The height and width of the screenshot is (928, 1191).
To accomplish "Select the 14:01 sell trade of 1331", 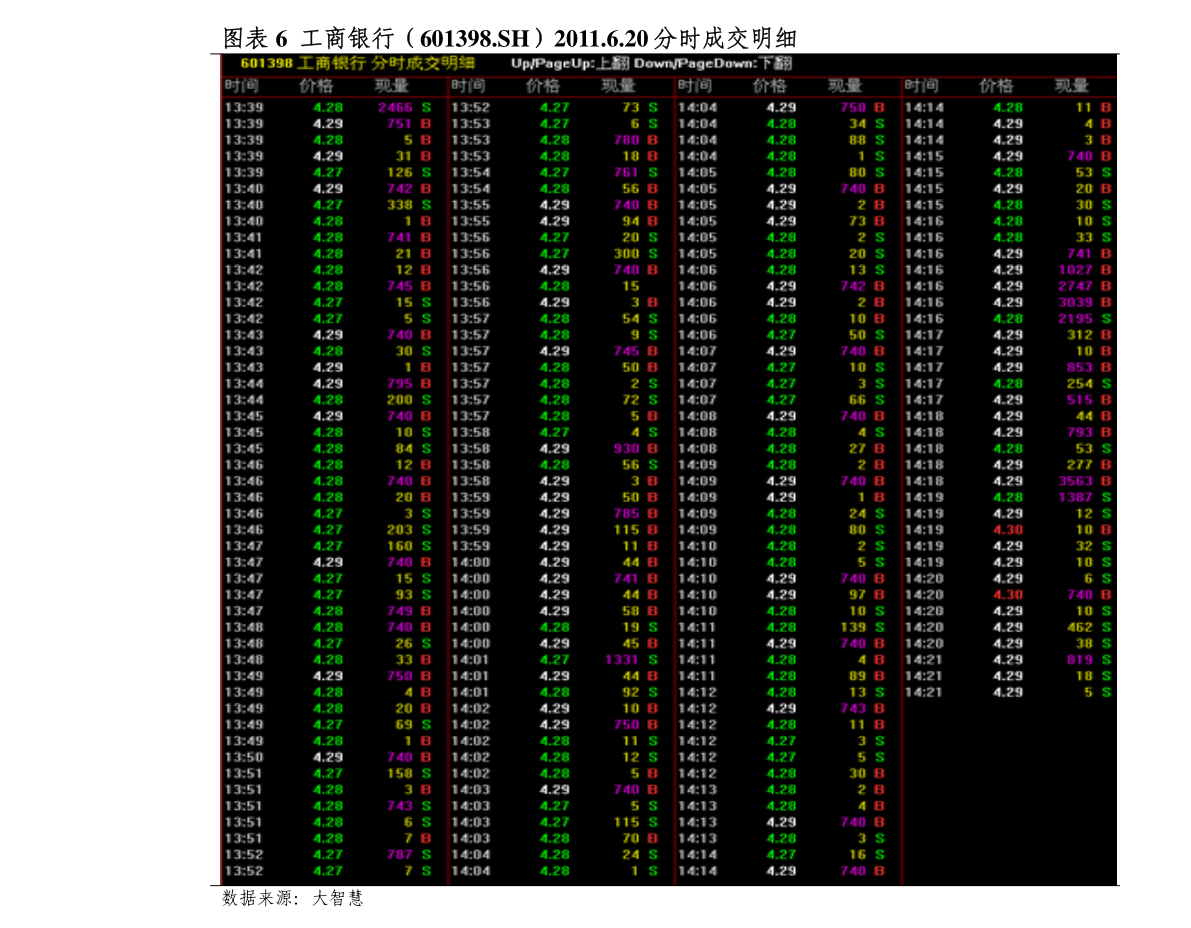I will 621,660.
